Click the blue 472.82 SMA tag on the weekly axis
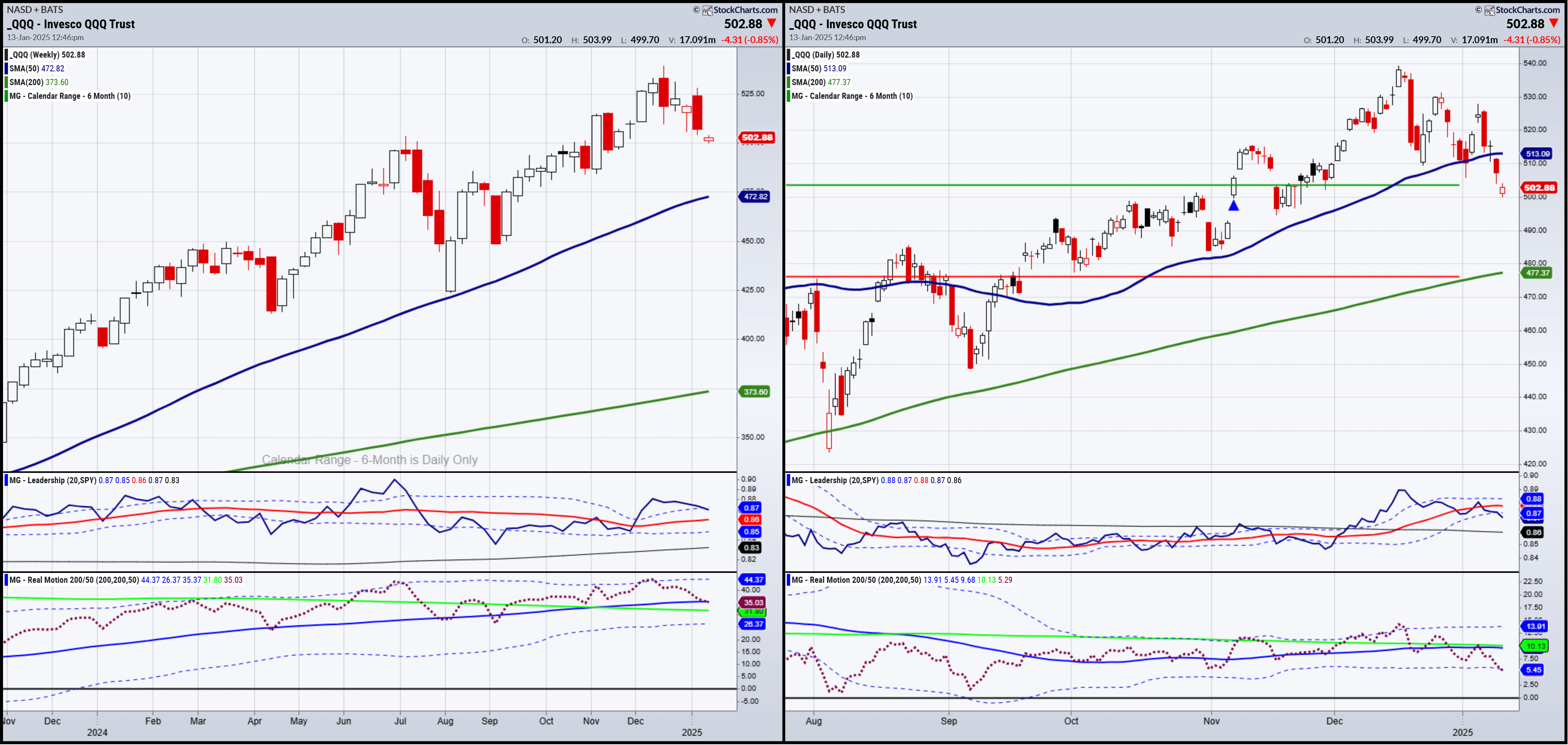The image size is (1568, 745). coord(755,197)
